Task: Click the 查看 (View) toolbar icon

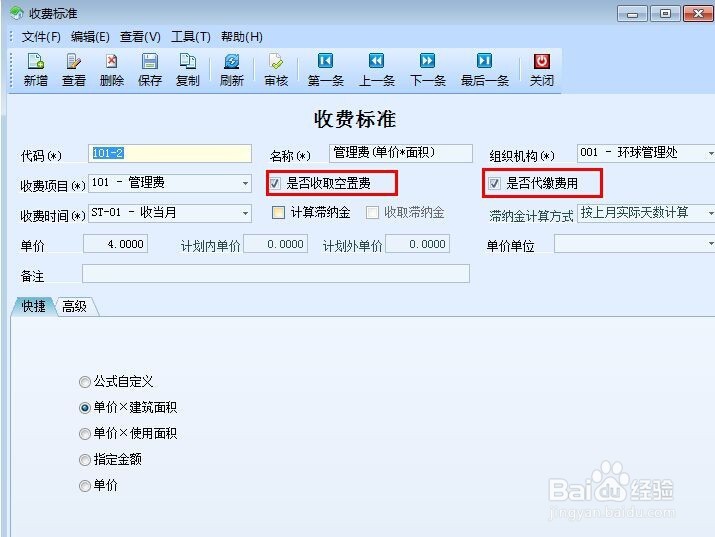Action: pyautogui.click(x=73, y=70)
